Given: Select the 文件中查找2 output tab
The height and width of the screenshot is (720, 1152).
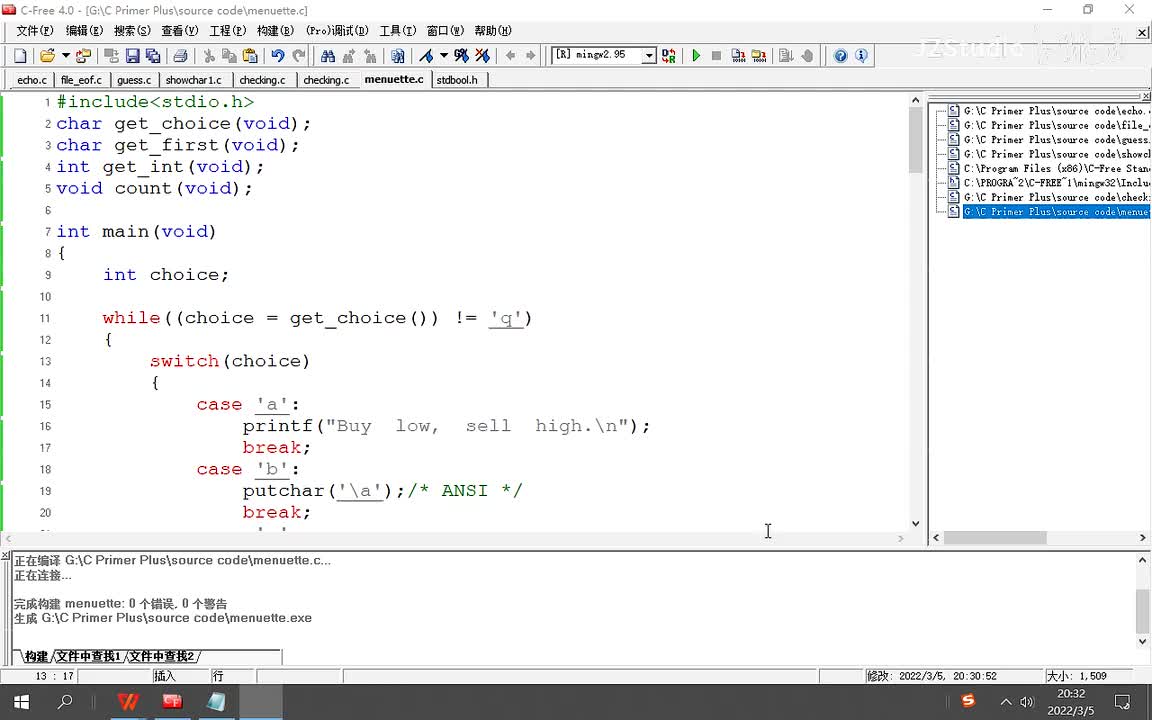Looking at the screenshot, I should click(162, 656).
